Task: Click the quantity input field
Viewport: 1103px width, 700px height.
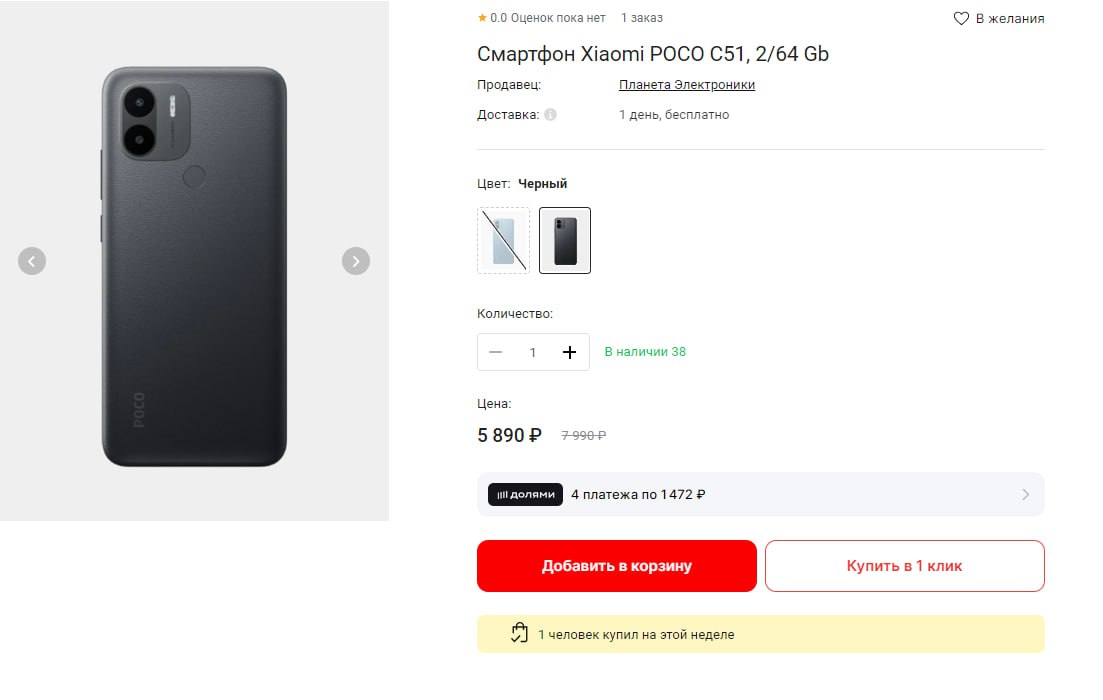Action: 533,352
